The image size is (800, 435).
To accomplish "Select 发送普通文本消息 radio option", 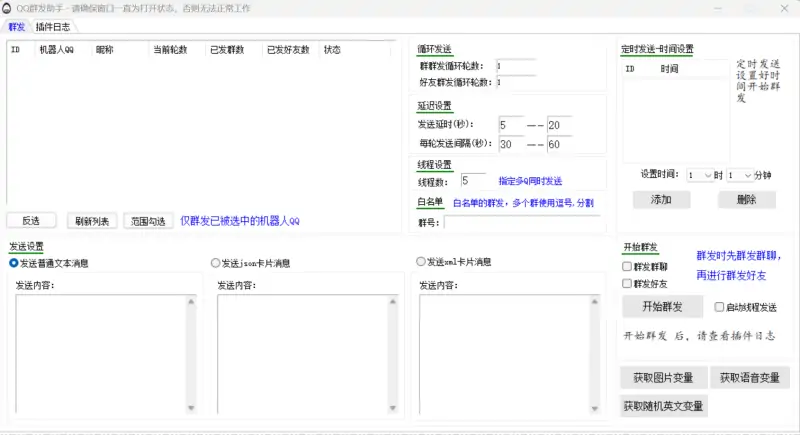I will (14, 263).
